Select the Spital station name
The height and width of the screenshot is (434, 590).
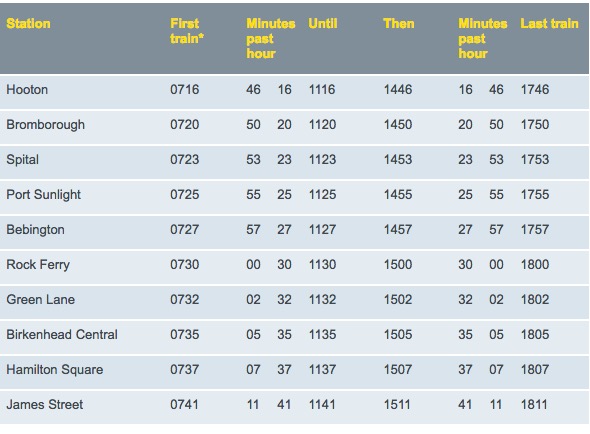click(23, 160)
